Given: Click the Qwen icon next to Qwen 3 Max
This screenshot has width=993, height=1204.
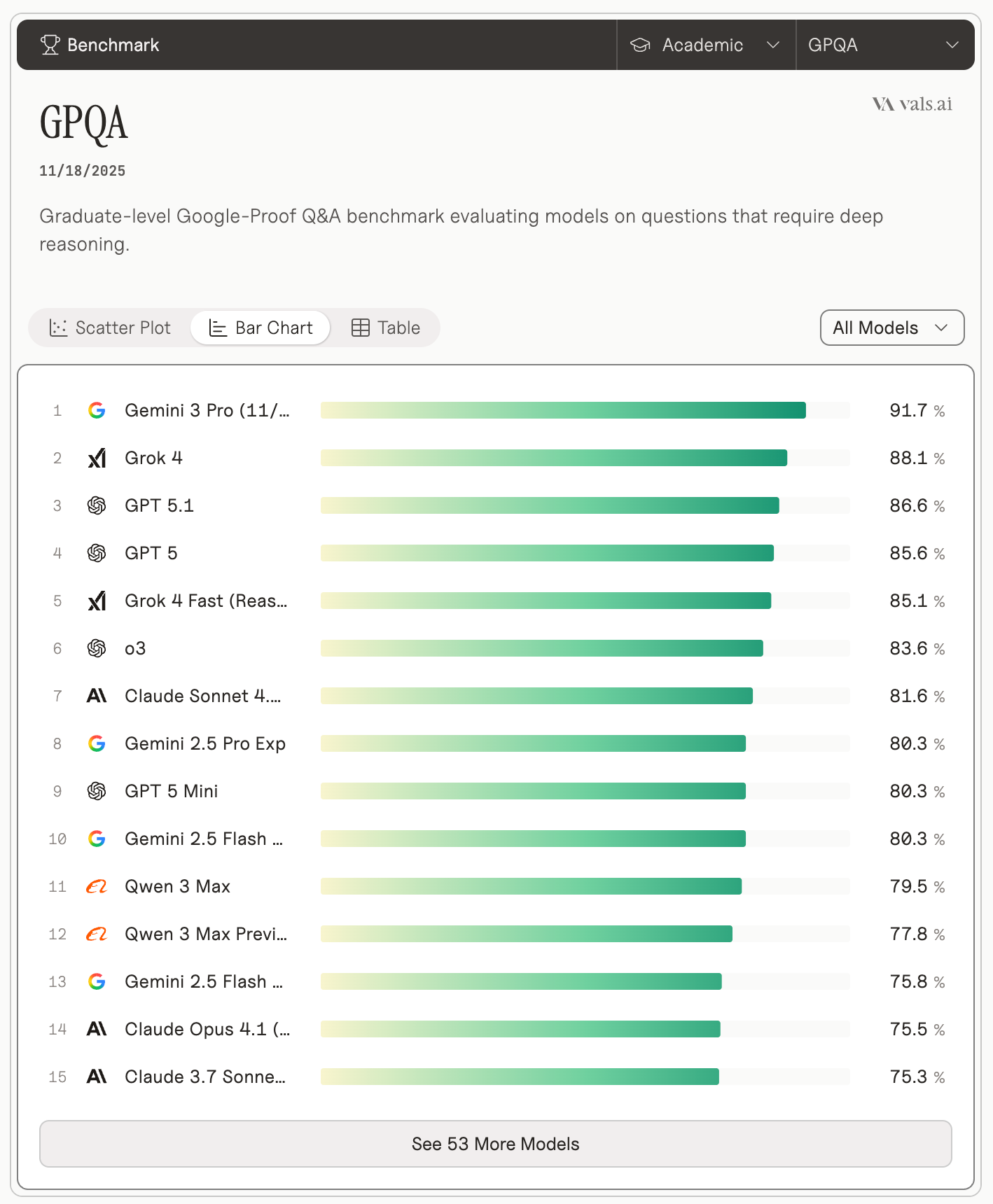Looking at the screenshot, I should click(x=97, y=886).
